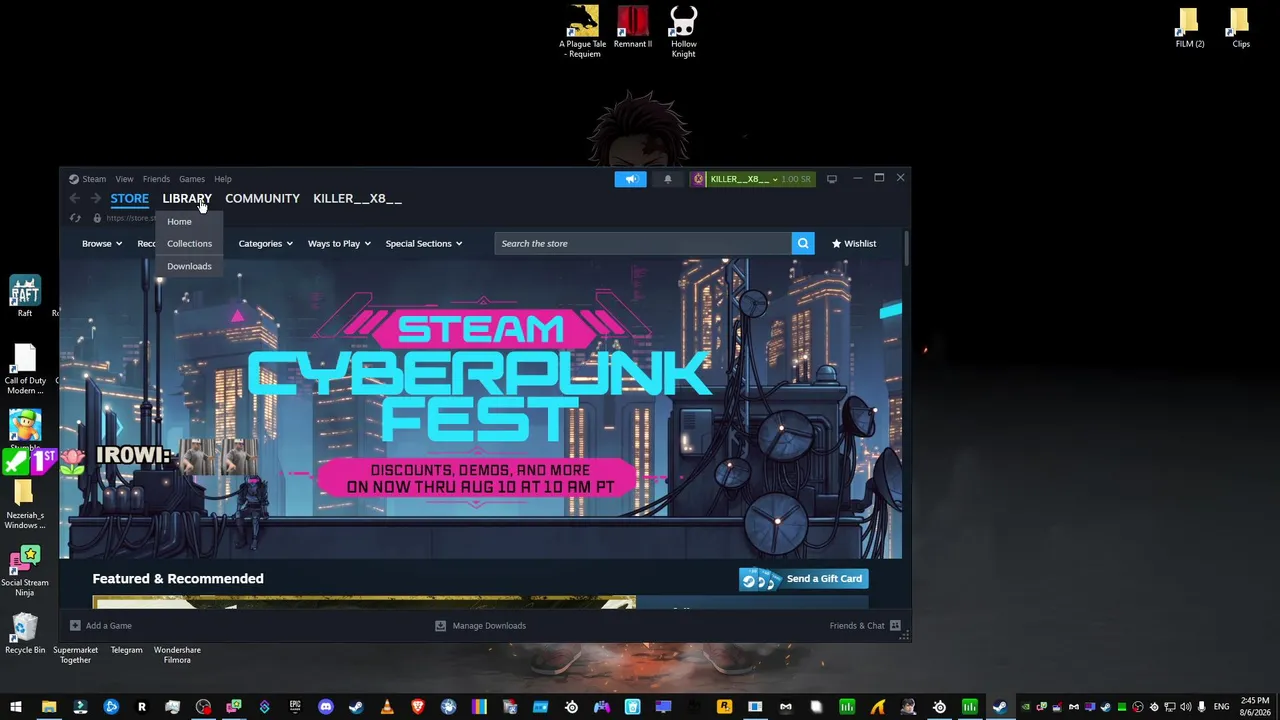1280x720 pixels.
Task: Open the Friends & Chat icon
Action: [x=895, y=626]
